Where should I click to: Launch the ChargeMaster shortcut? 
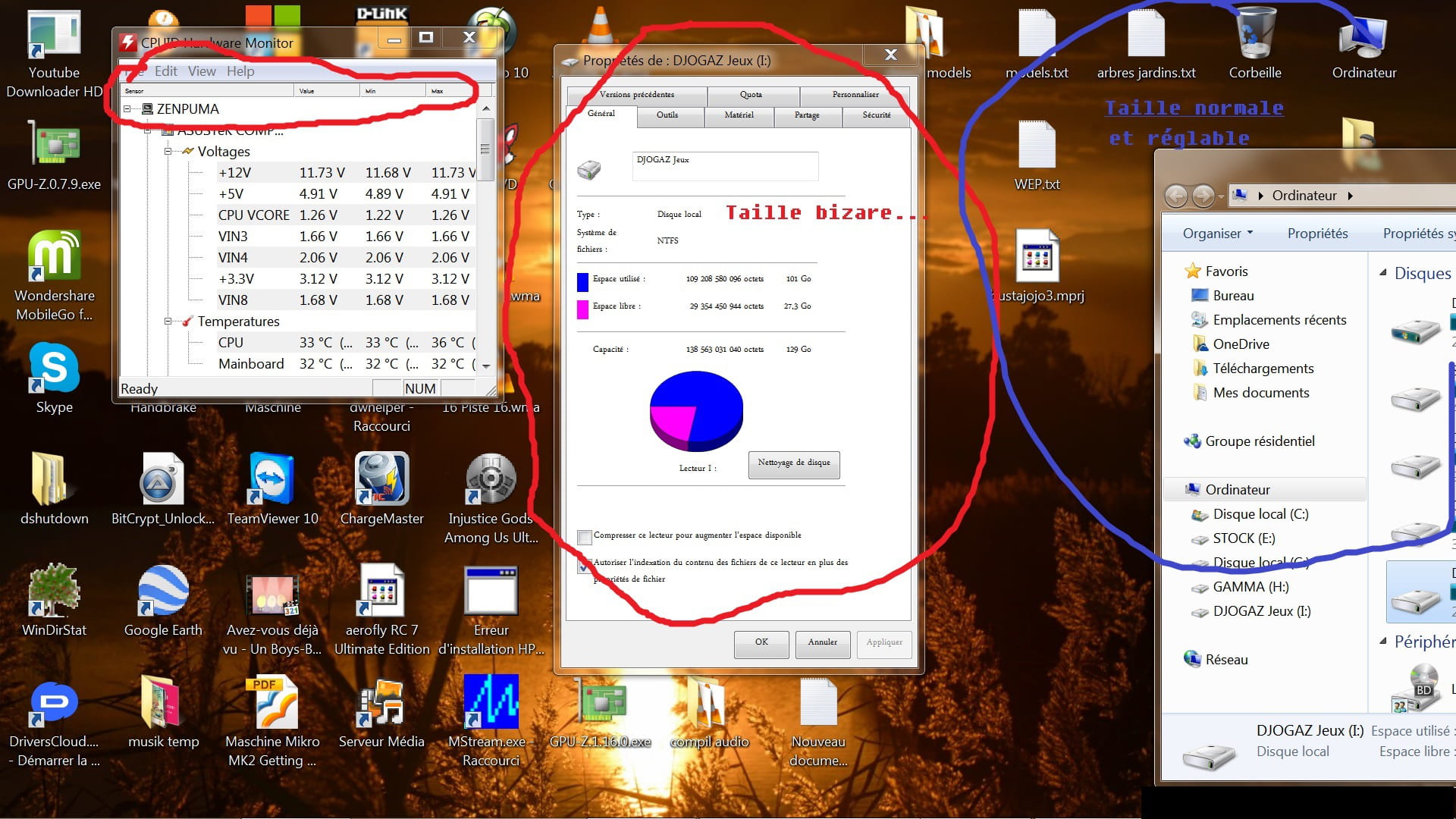(381, 489)
